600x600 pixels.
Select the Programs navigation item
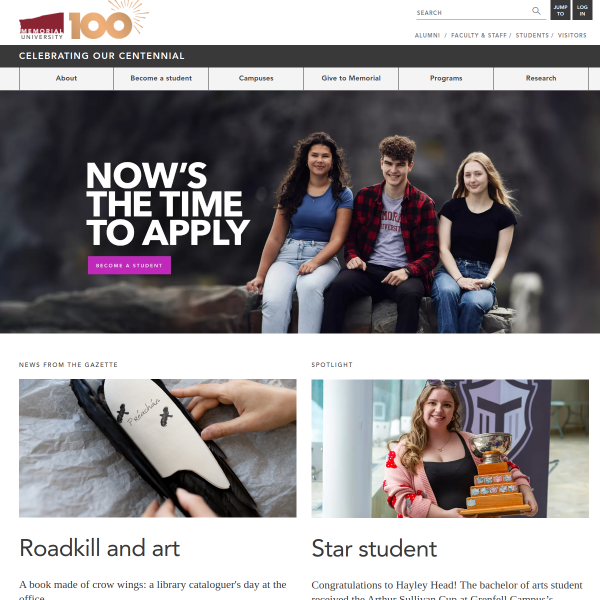point(446,78)
